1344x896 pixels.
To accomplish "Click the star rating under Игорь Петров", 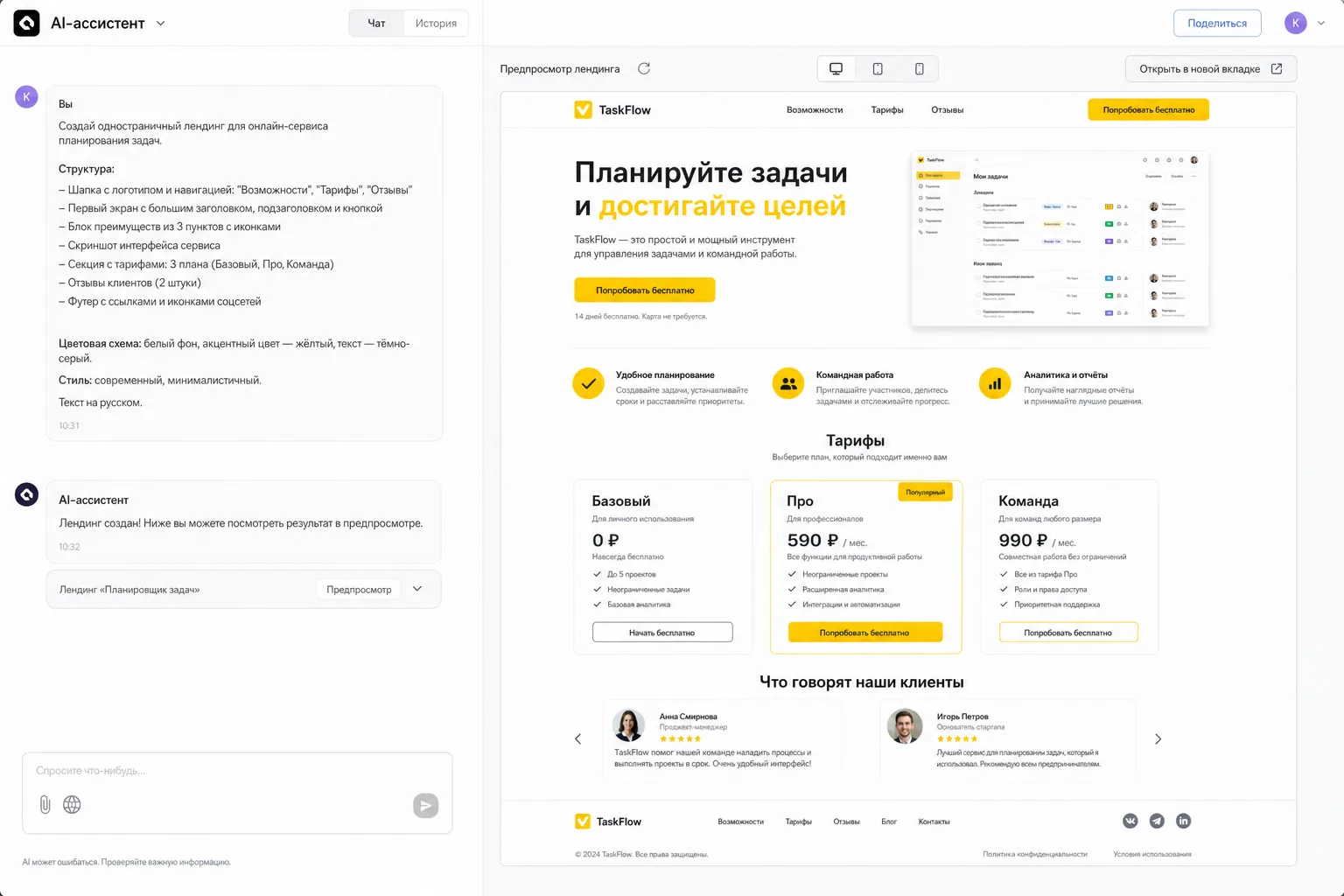I will point(957,738).
